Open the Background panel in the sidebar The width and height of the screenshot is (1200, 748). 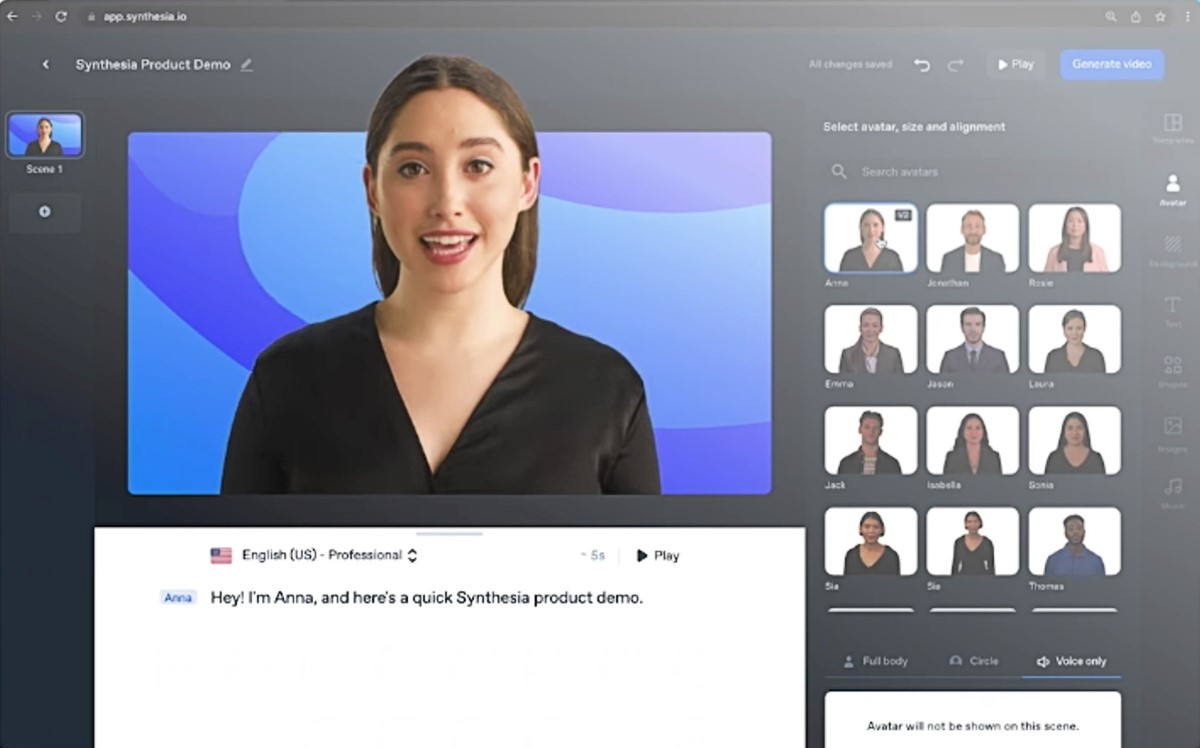(1172, 250)
